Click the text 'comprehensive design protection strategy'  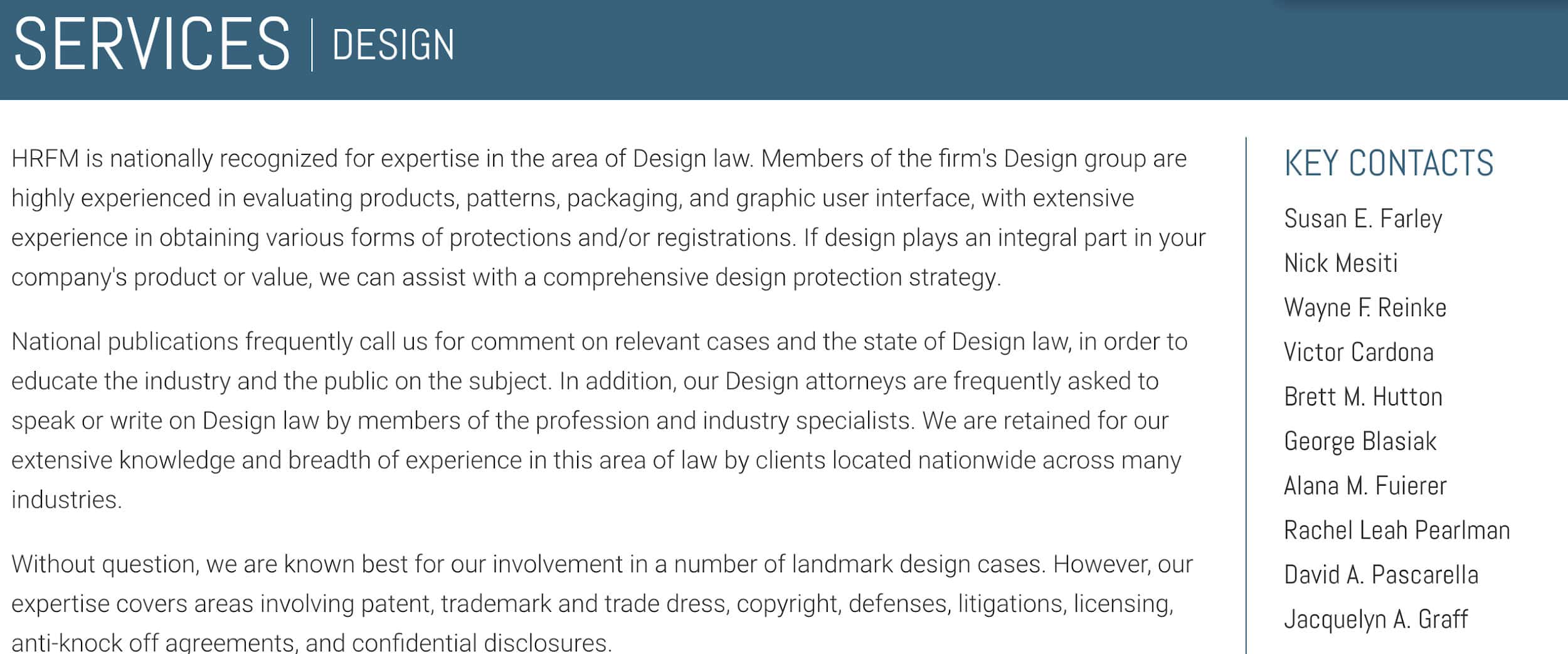(771, 277)
